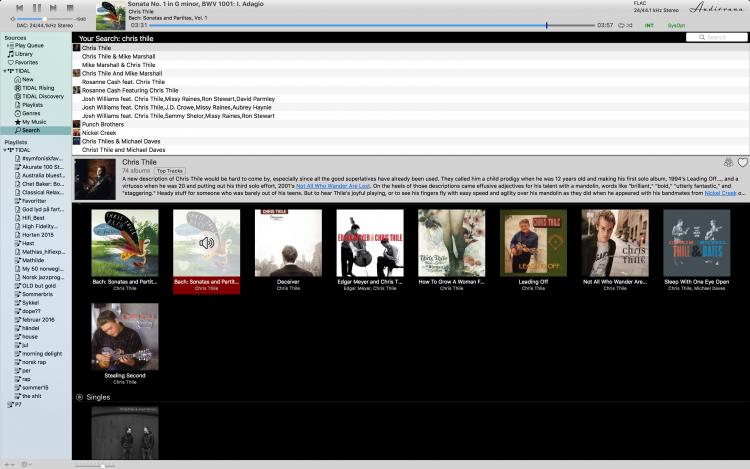The height and width of the screenshot is (469, 750).
Task: Open the add menu at sidebar bottom
Action: pyautogui.click(x=9, y=465)
